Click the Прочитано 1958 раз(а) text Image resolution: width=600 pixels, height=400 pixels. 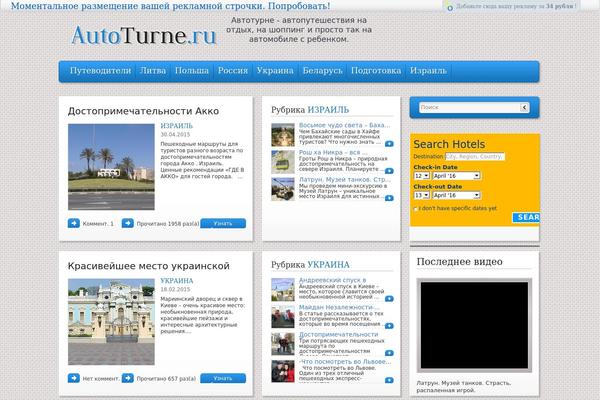pyautogui.click(x=168, y=224)
